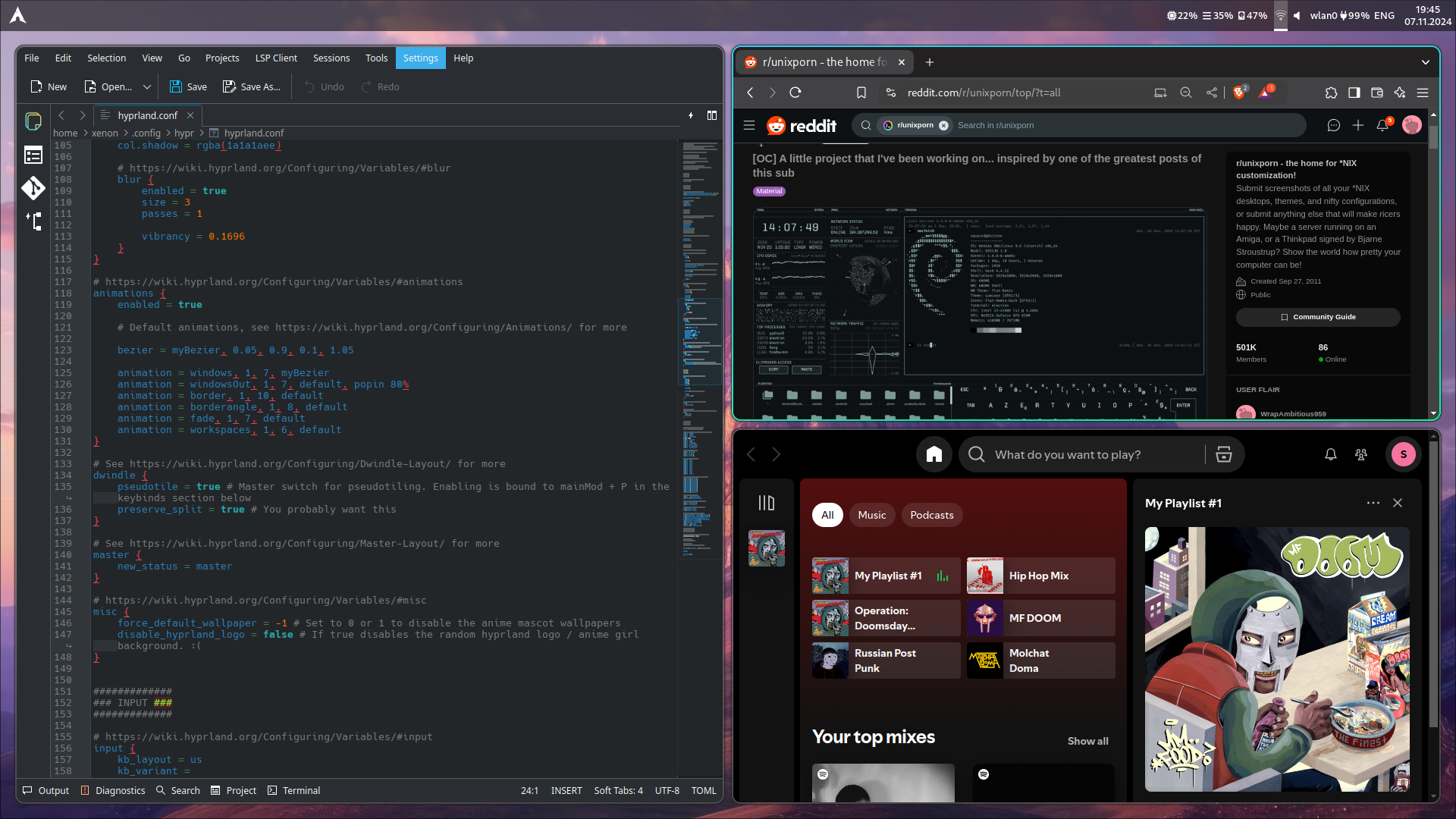Bookmark the current Reddit page
Viewport: 1456px width, 819px height.
coord(861,93)
